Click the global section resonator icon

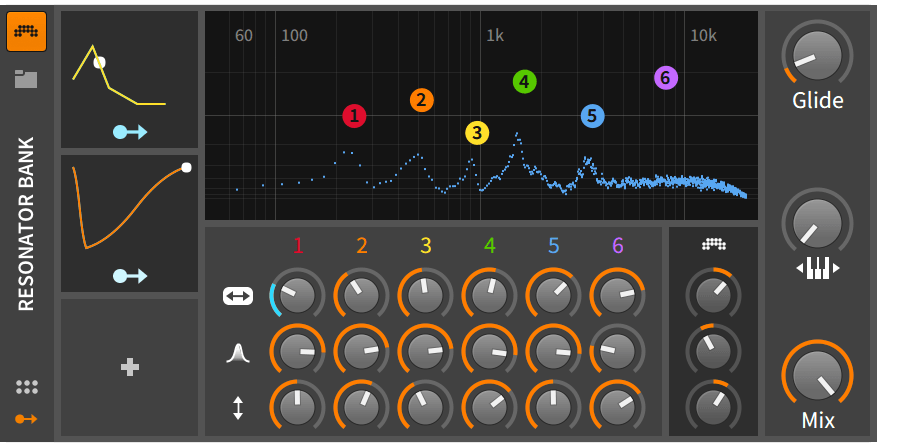click(713, 245)
